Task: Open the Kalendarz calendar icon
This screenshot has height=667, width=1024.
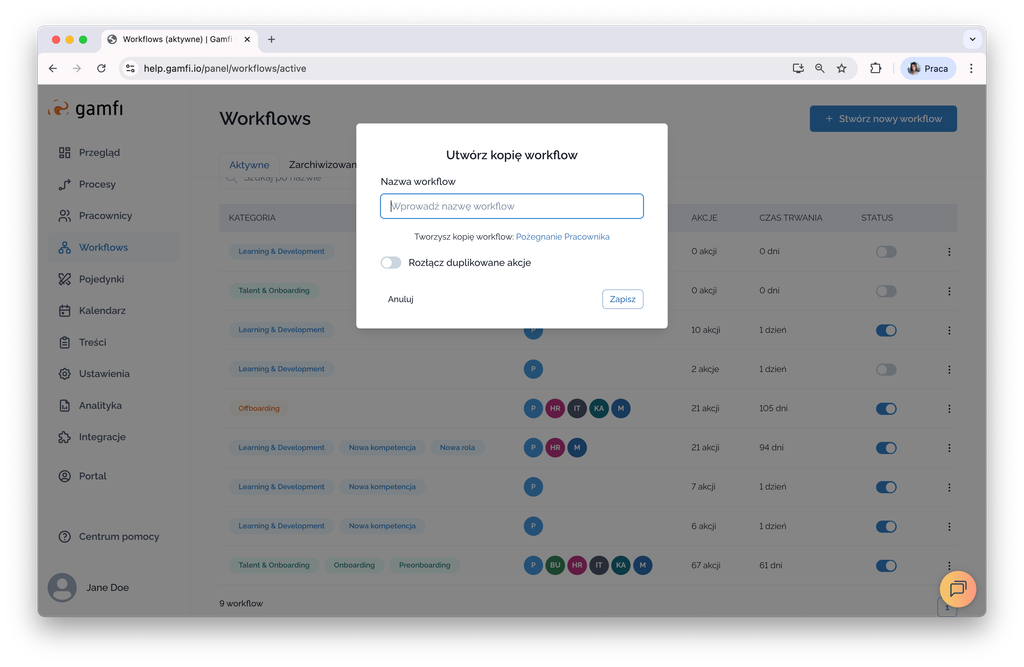Action: click(64, 311)
